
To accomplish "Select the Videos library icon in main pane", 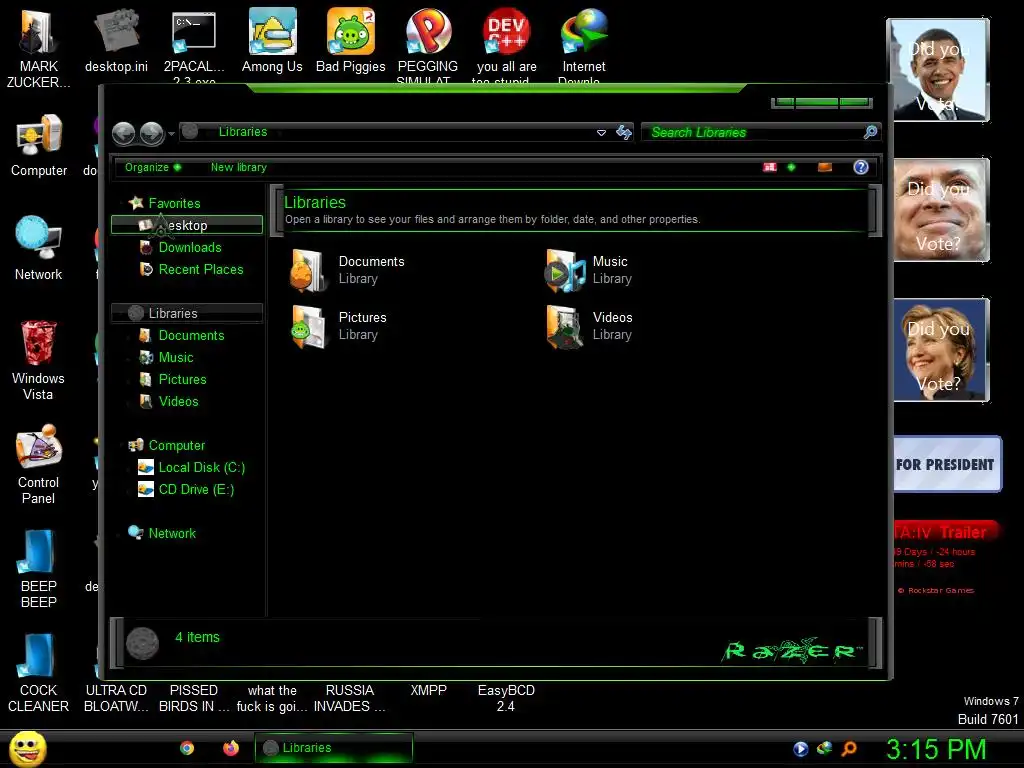I will pos(566,327).
